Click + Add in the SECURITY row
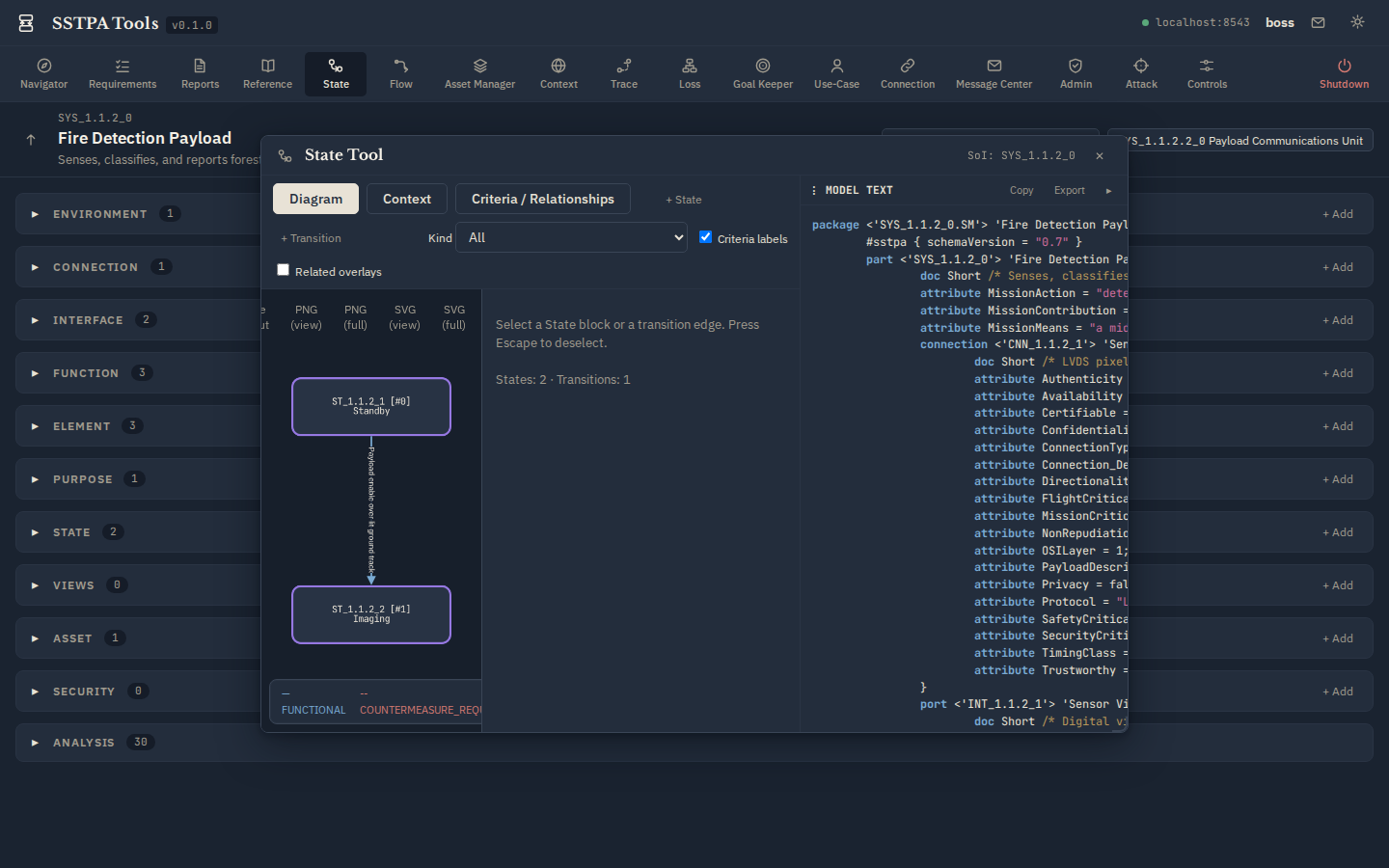This screenshot has height=868, width=1389. pyautogui.click(x=1338, y=692)
